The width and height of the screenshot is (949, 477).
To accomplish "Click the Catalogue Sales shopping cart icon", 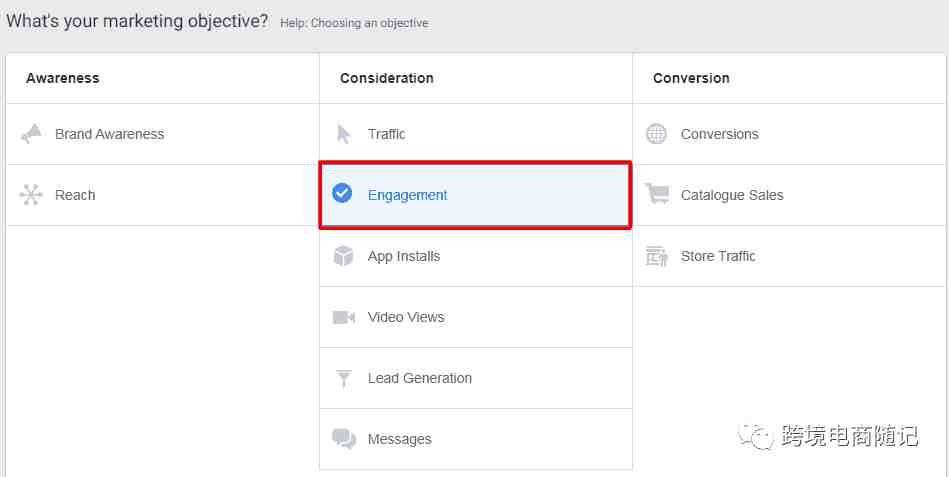I will (x=657, y=194).
